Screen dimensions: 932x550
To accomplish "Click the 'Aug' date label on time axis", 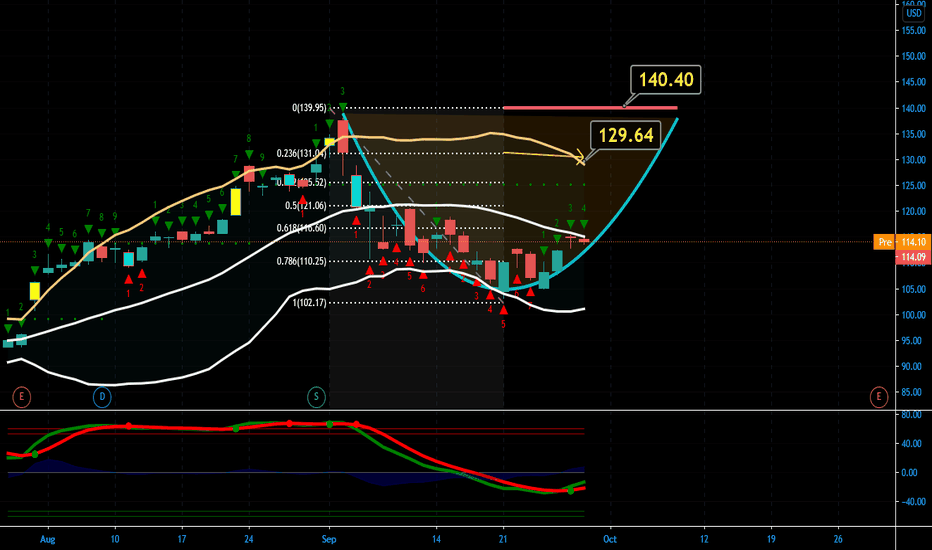I will [x=48, y=539].
